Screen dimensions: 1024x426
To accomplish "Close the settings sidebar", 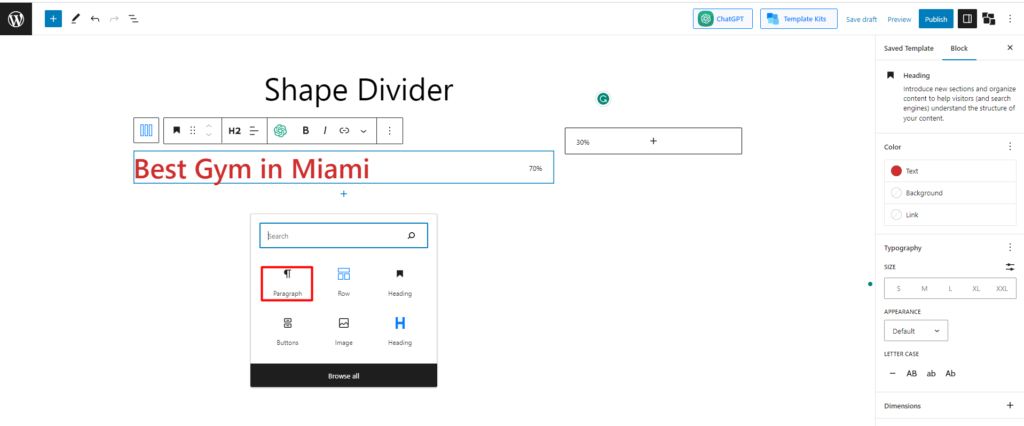I will tap(1010, 48).
